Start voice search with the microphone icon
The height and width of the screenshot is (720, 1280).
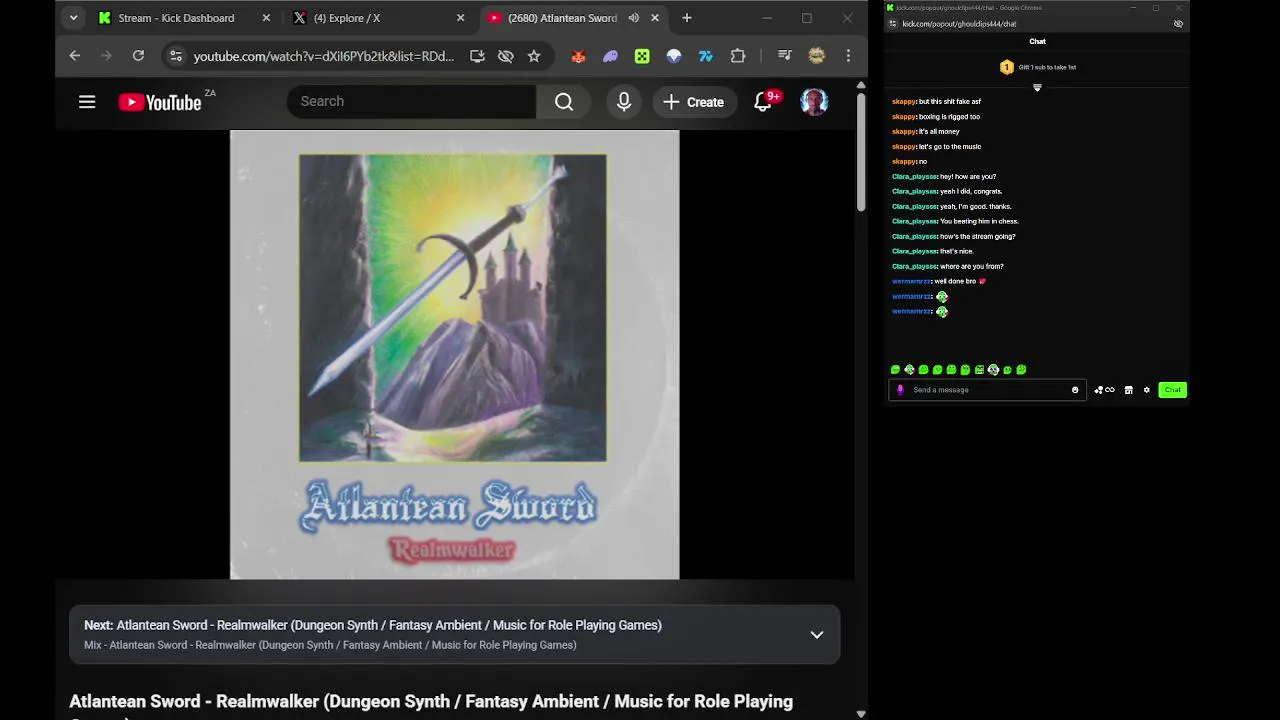pyautogui.click(x=624, y=102)
